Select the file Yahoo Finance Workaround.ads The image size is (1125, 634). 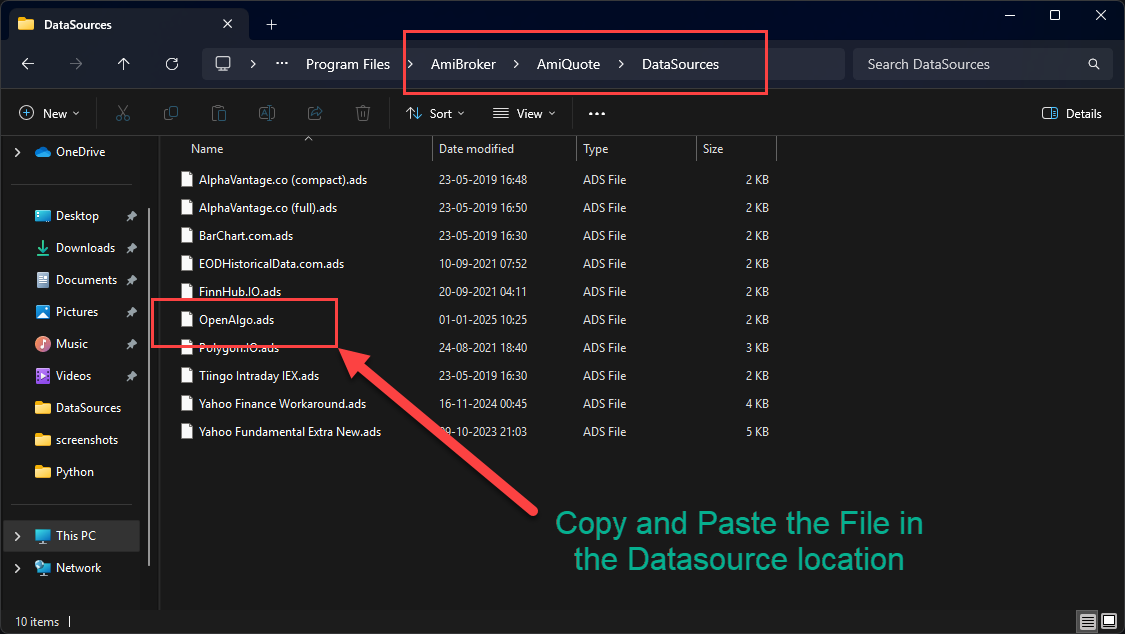point(282,404)
